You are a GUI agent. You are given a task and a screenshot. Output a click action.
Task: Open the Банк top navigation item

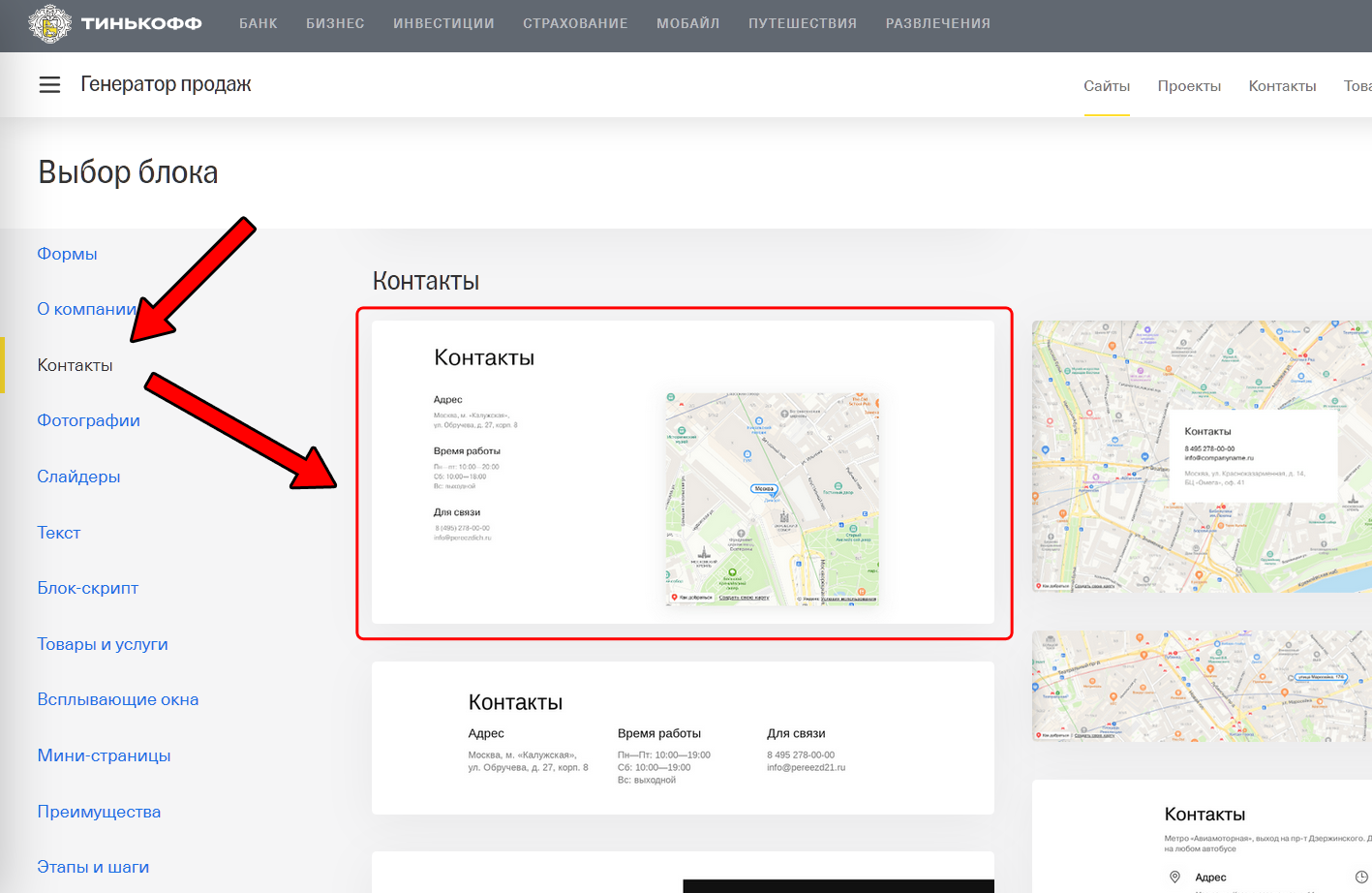258,23
